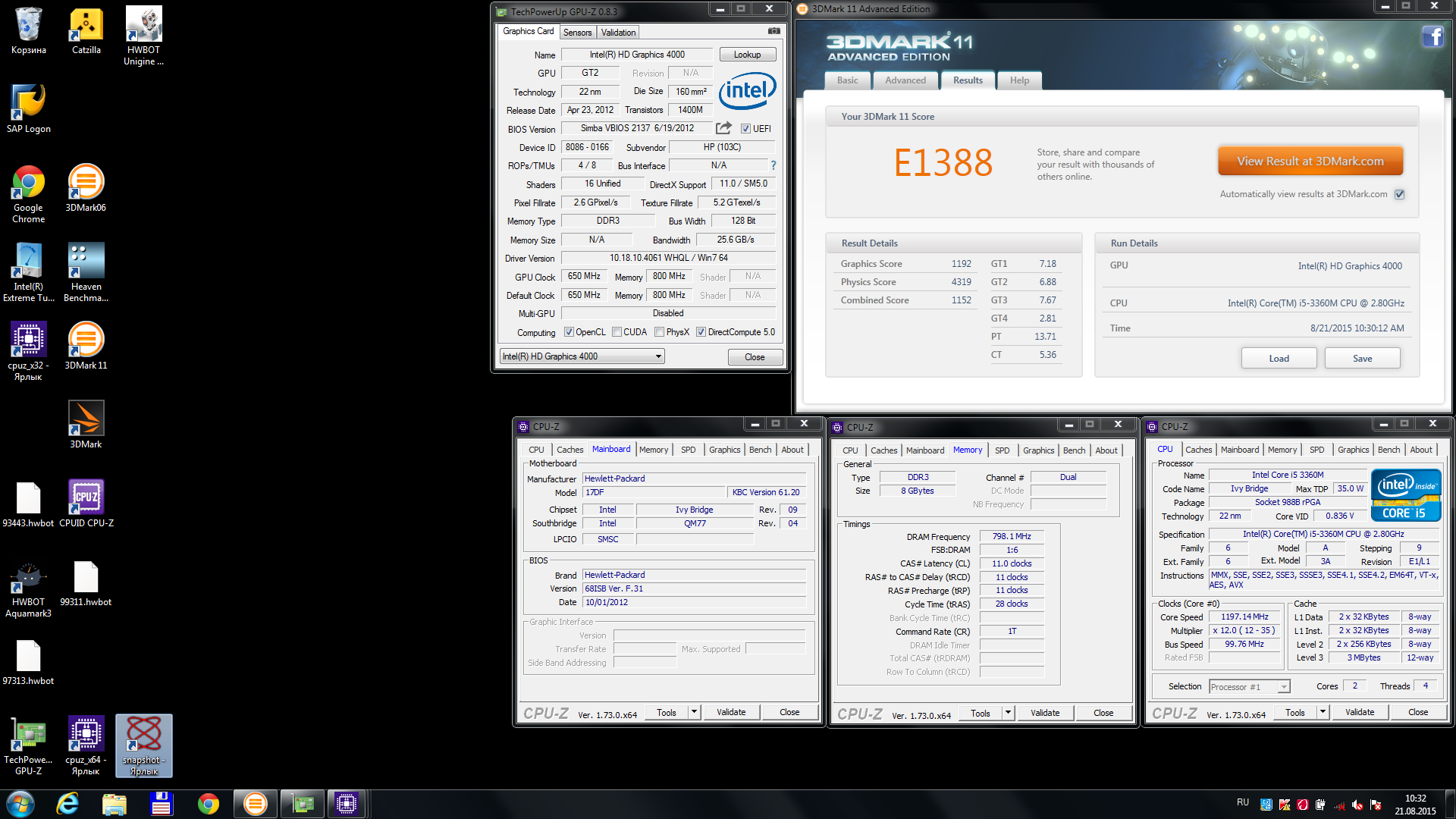Image resolution: width=1456 pixels, height=819 pixels.
Task: Open the TechPowerUp GPU-Z desktop shortcut
Action: coord(29,747)
